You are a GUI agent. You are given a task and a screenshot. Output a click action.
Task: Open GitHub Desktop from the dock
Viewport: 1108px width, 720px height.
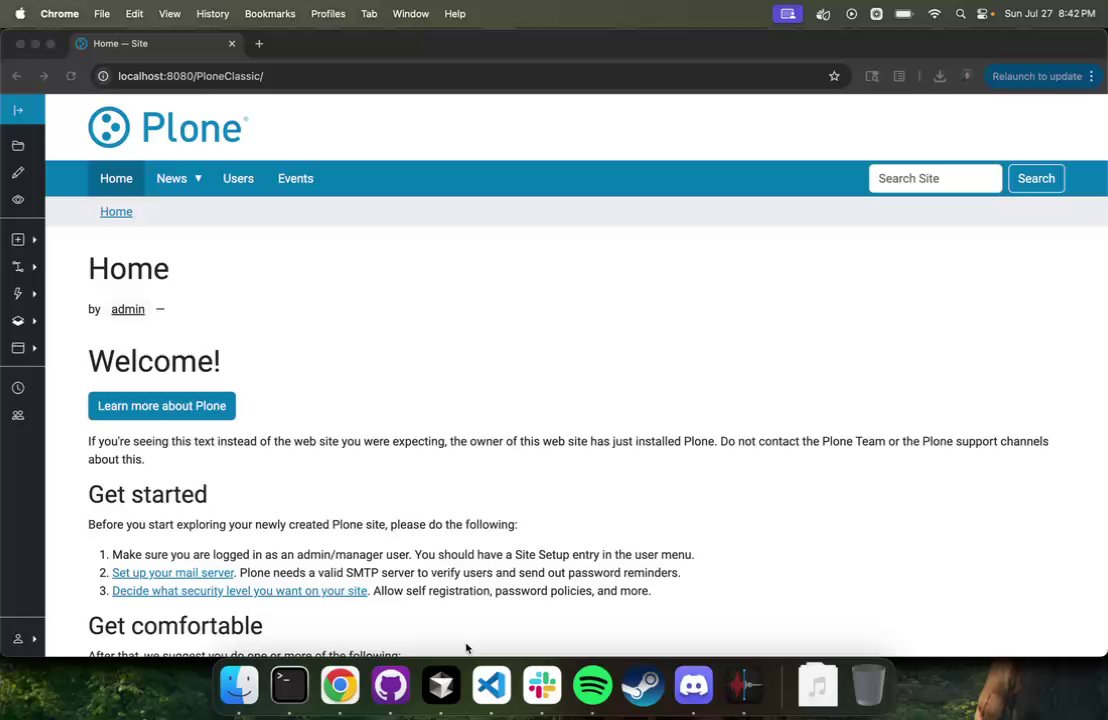(x=390, y=685)
